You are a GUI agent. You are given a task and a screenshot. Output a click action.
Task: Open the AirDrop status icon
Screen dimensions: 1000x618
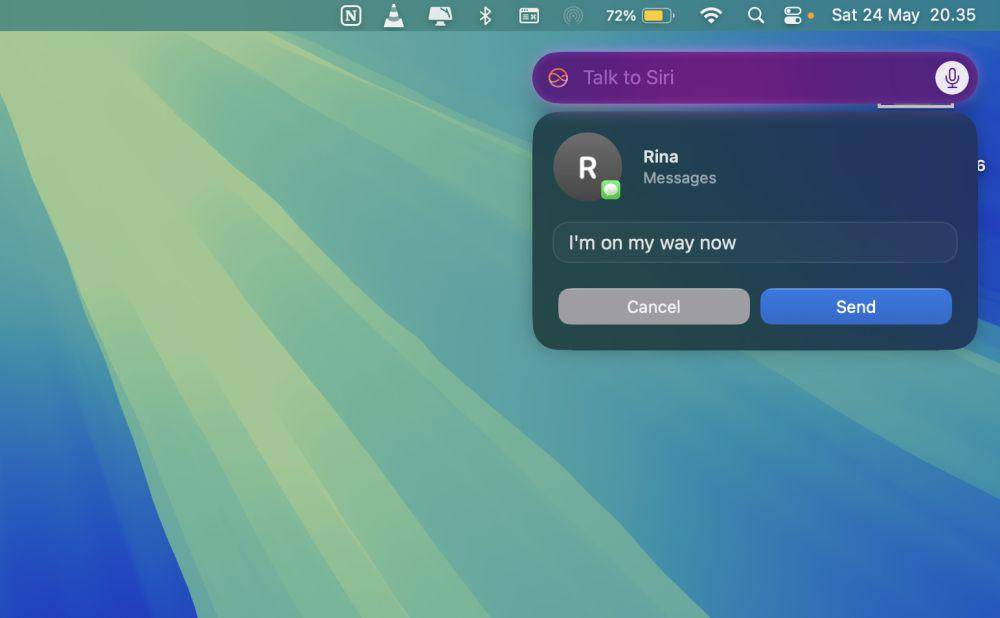click(573, 15)
